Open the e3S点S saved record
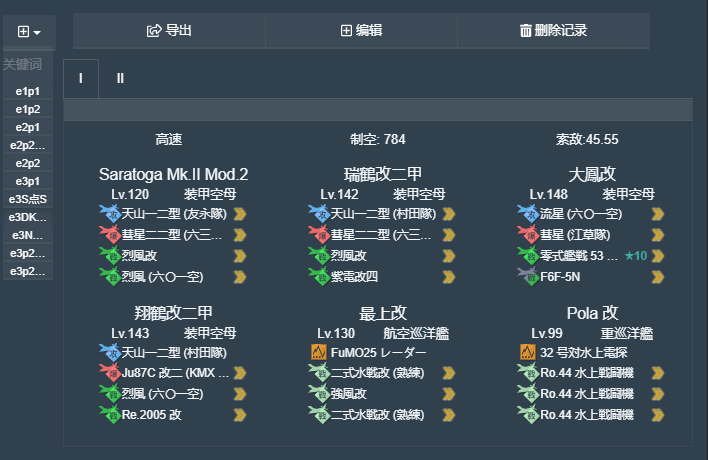 [x=28, y=199]
